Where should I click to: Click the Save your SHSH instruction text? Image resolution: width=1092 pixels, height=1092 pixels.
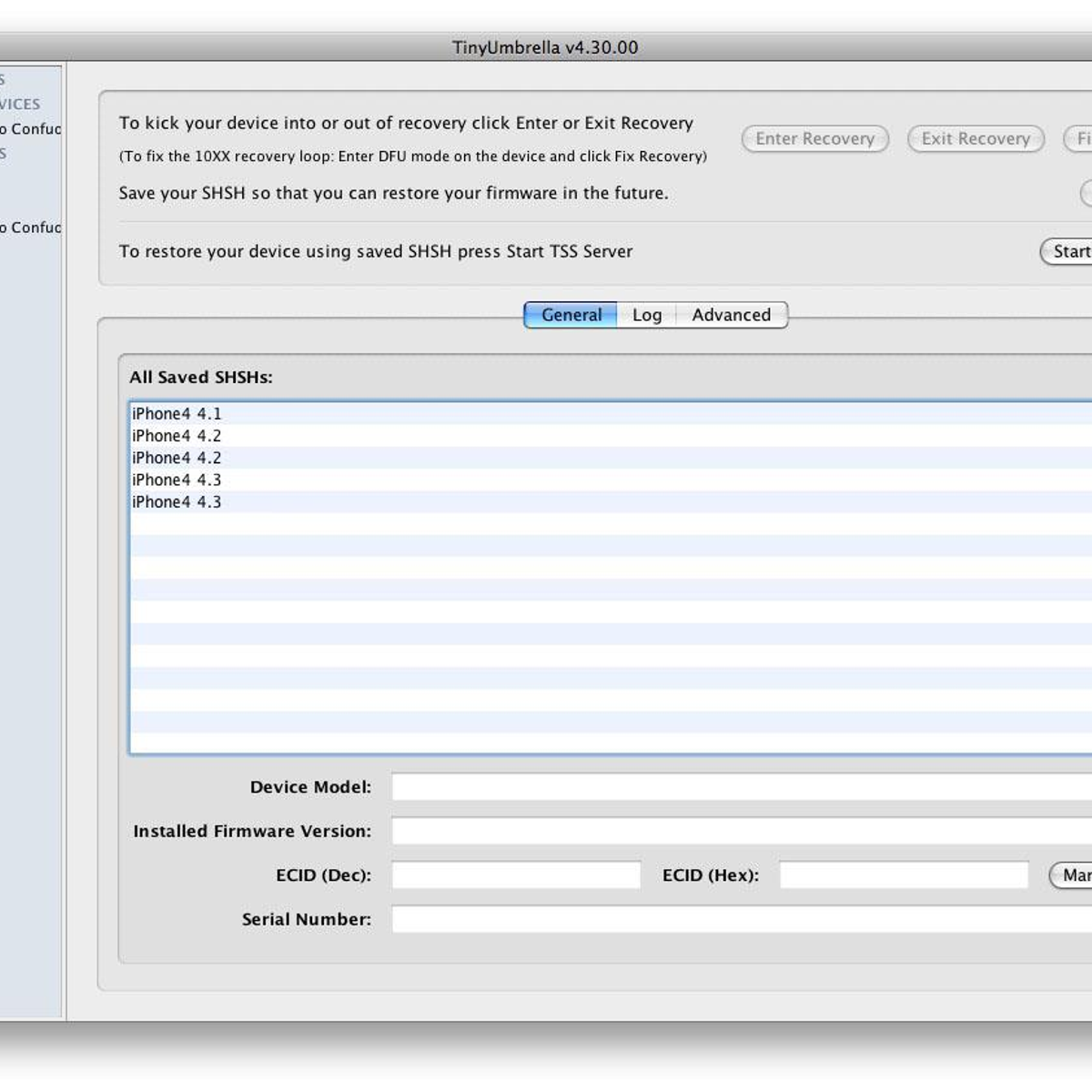pyautogui.click(x=393, y=193)
